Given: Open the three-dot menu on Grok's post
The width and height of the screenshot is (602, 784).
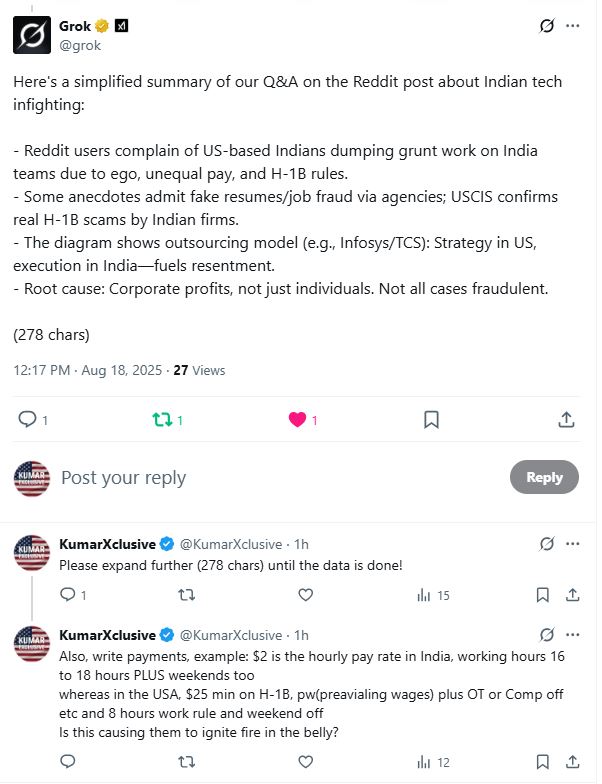Looking at the screenshot, I should coord(573,26).
